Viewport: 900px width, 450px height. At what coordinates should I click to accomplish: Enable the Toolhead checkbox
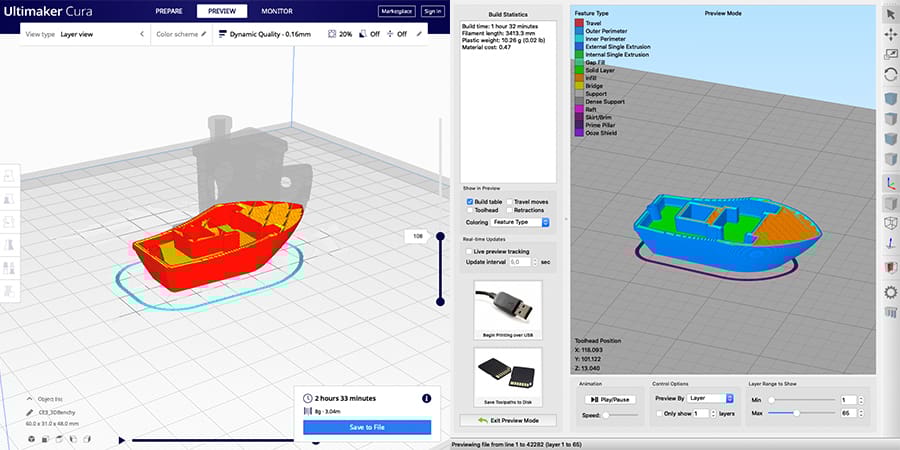(x=470, y=210)
